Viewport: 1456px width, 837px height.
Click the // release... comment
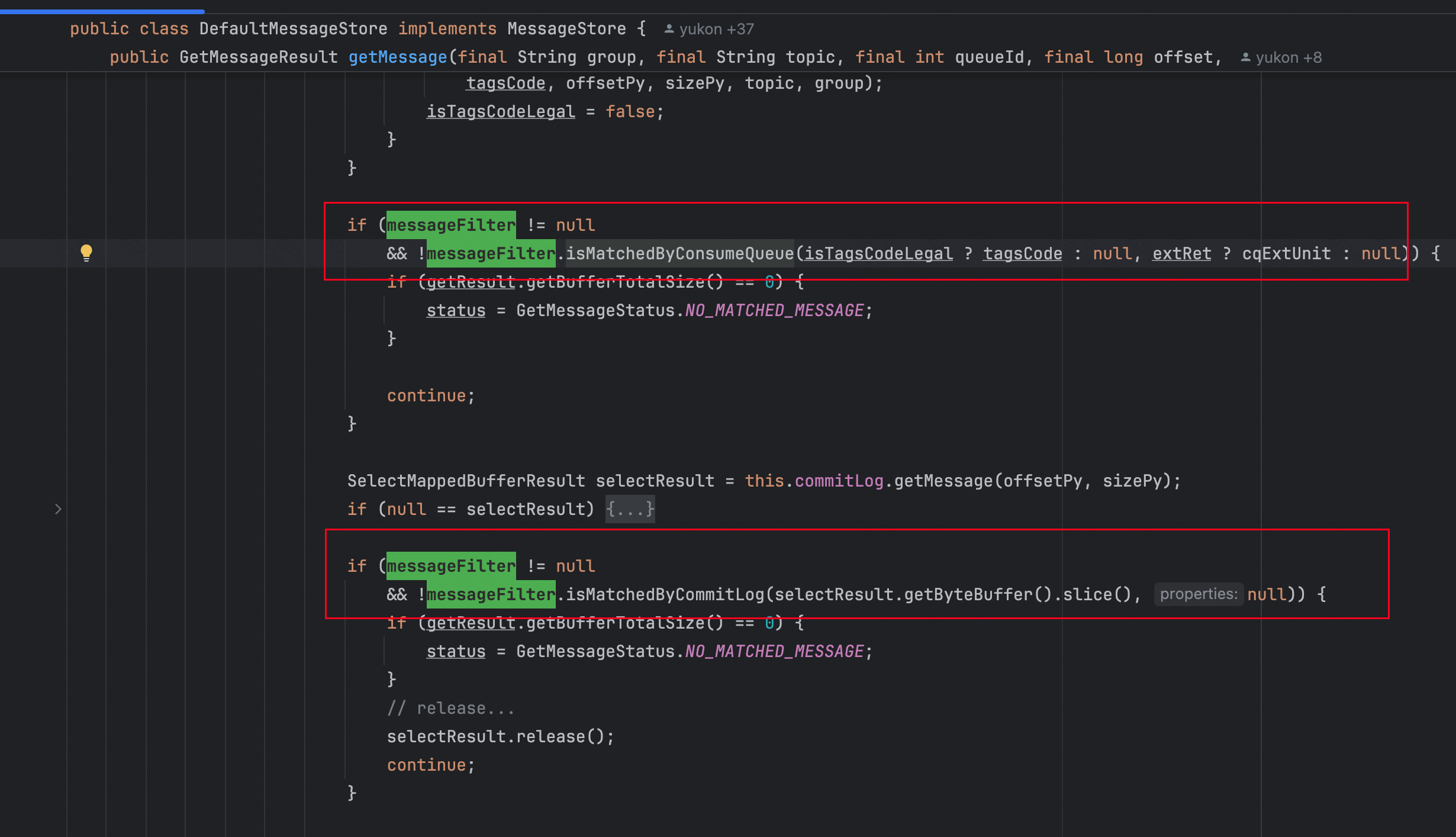(x=450, y=709)
